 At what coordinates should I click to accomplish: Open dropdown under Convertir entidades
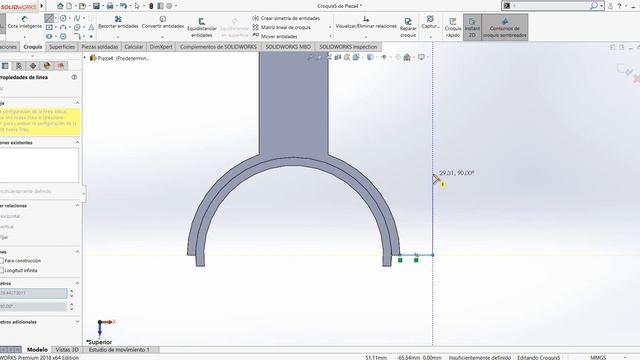(x=162, y=37)
